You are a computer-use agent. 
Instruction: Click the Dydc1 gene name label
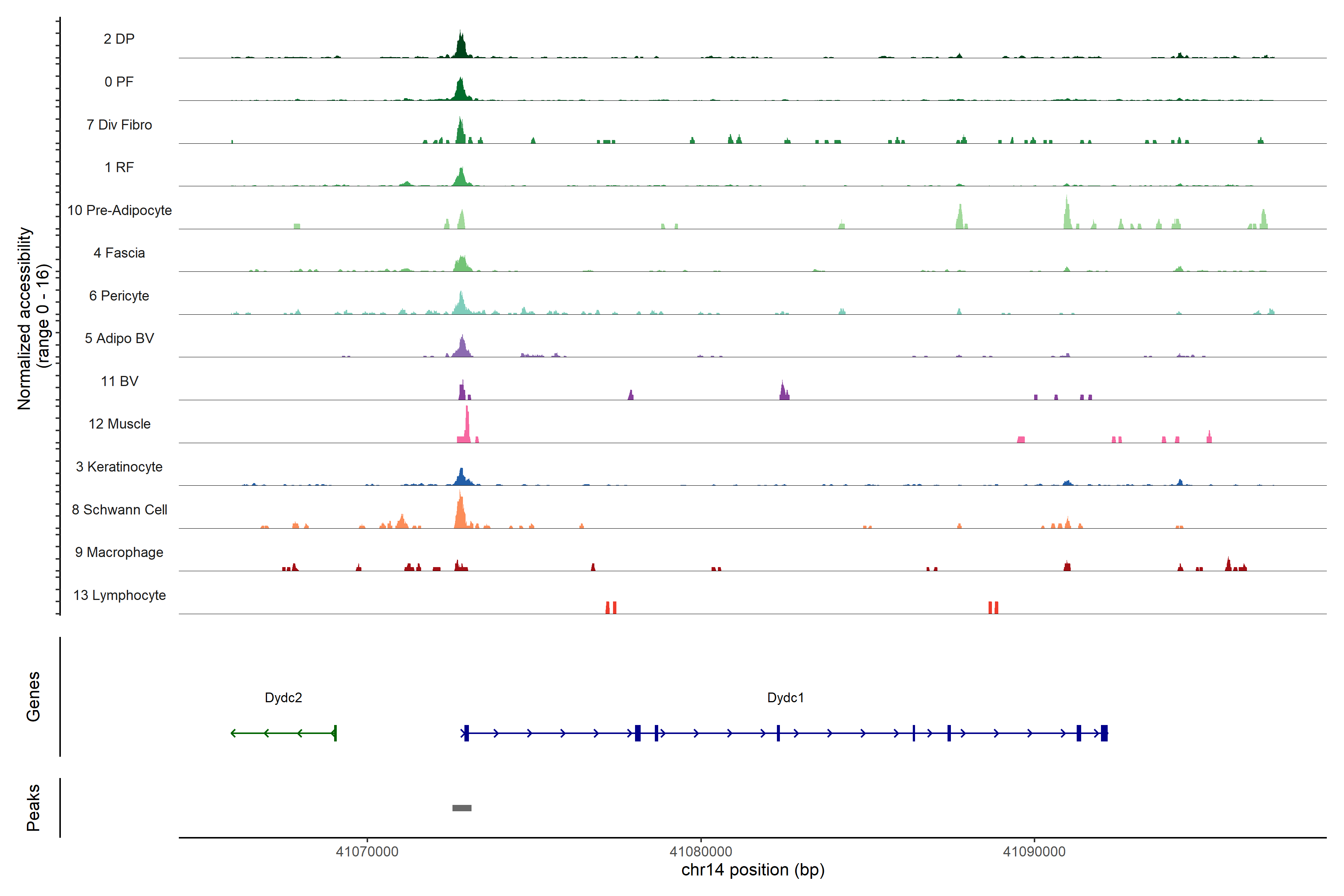pos(785,698)
